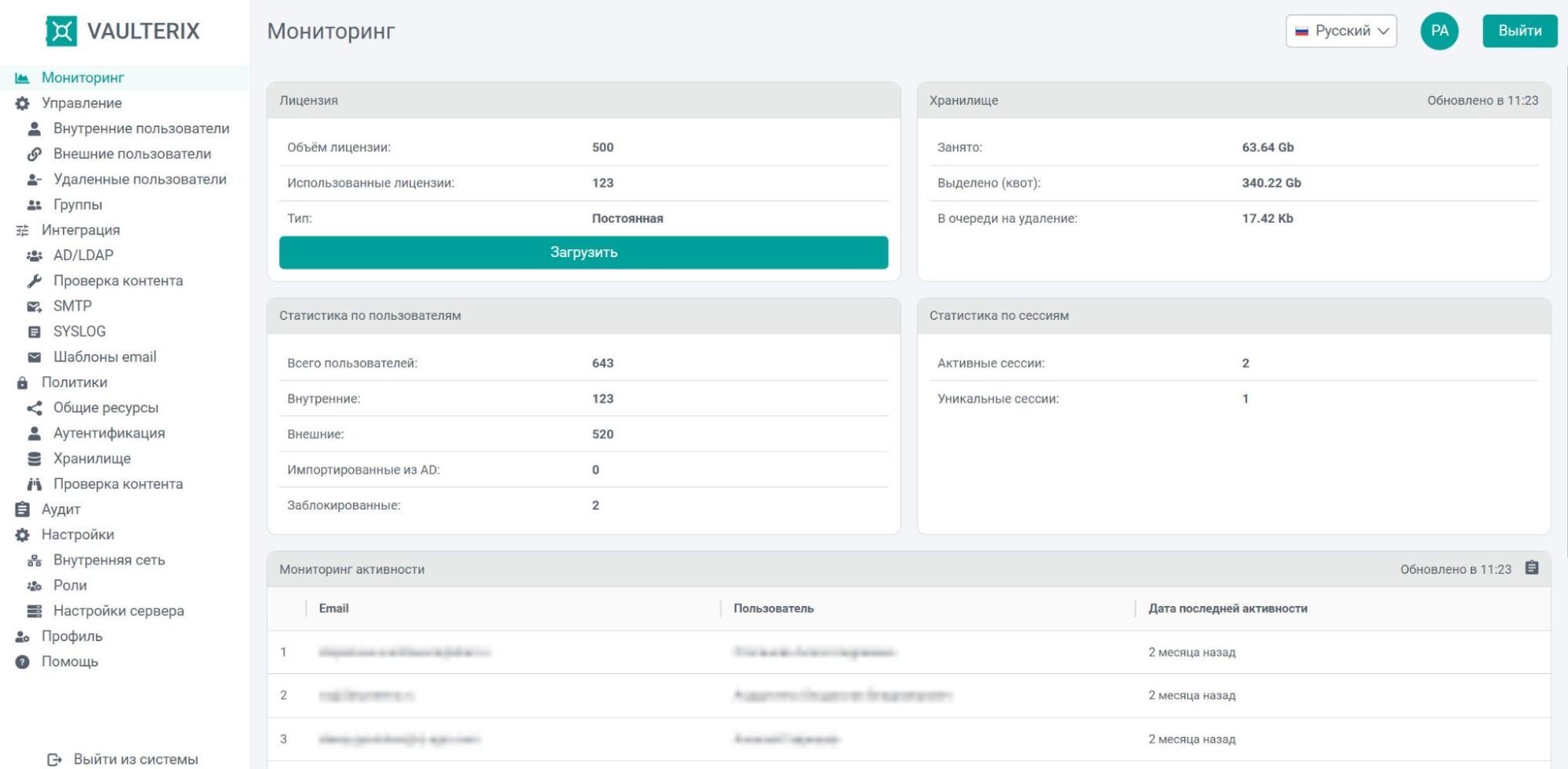Click the wrench icon beside Проверка контента
The image size is (1568, 769).
(x=35, y=281)
